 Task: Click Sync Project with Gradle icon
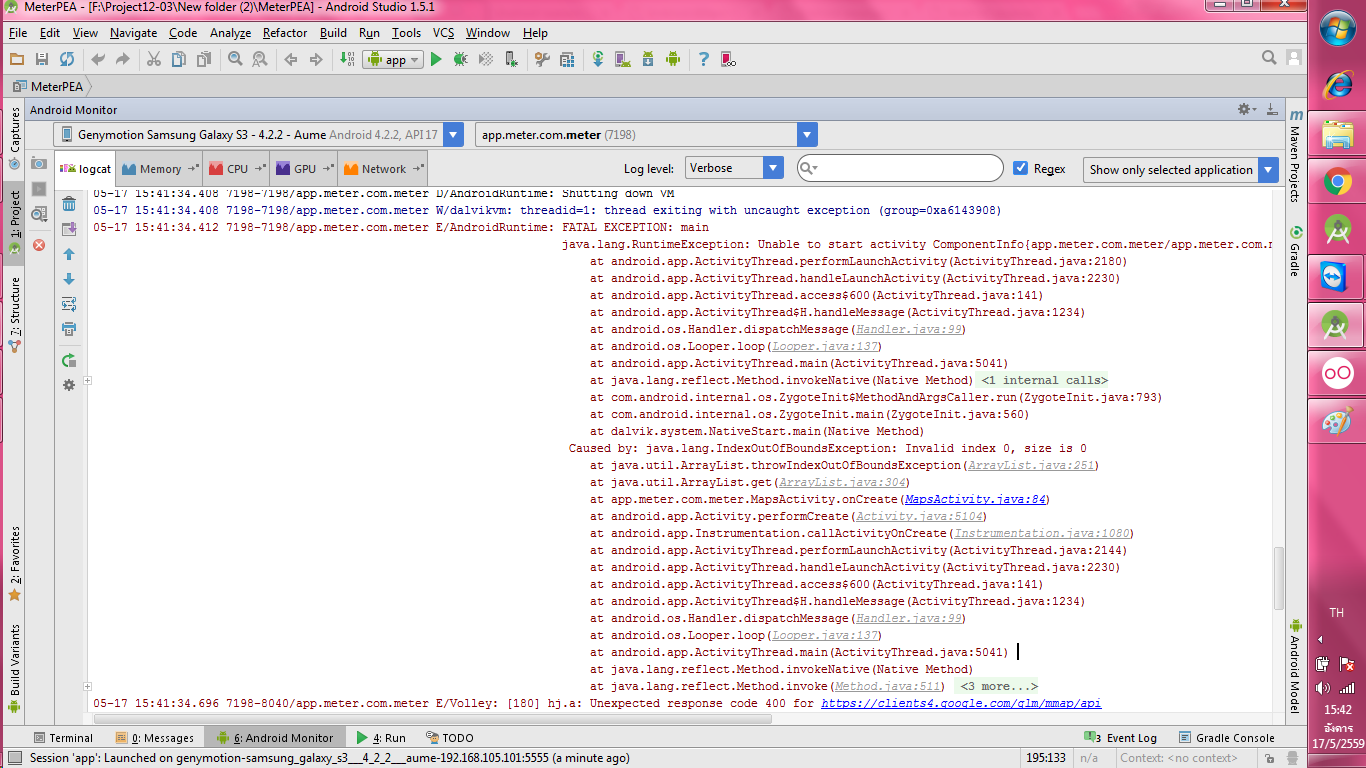tap(598, 60)
